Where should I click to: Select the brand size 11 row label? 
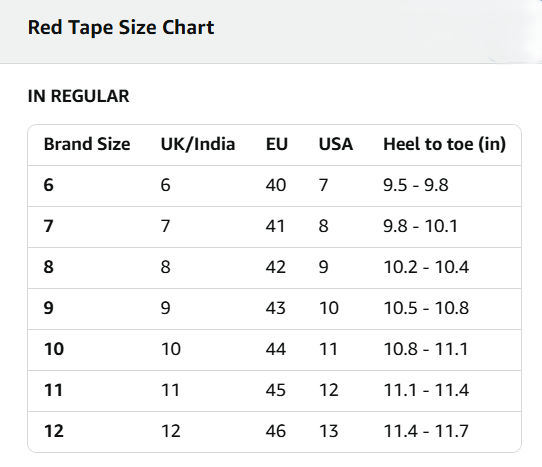(x=53, y=390)
